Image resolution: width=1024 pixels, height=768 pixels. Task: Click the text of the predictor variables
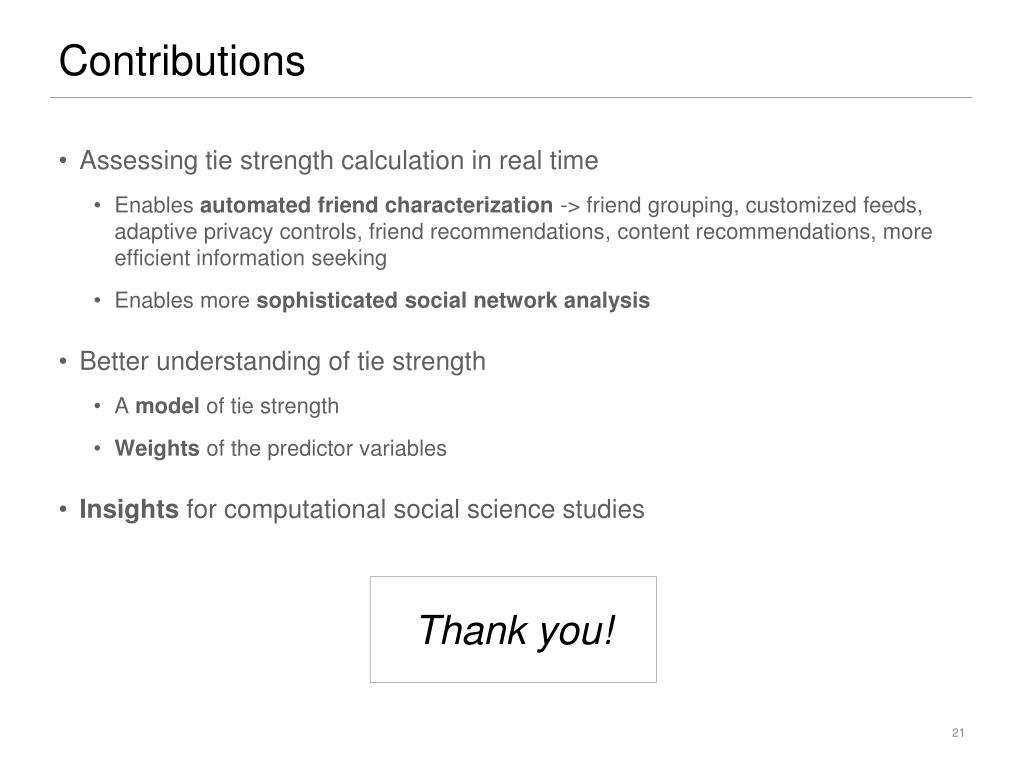pyautogui.click(x=327, y=449)
